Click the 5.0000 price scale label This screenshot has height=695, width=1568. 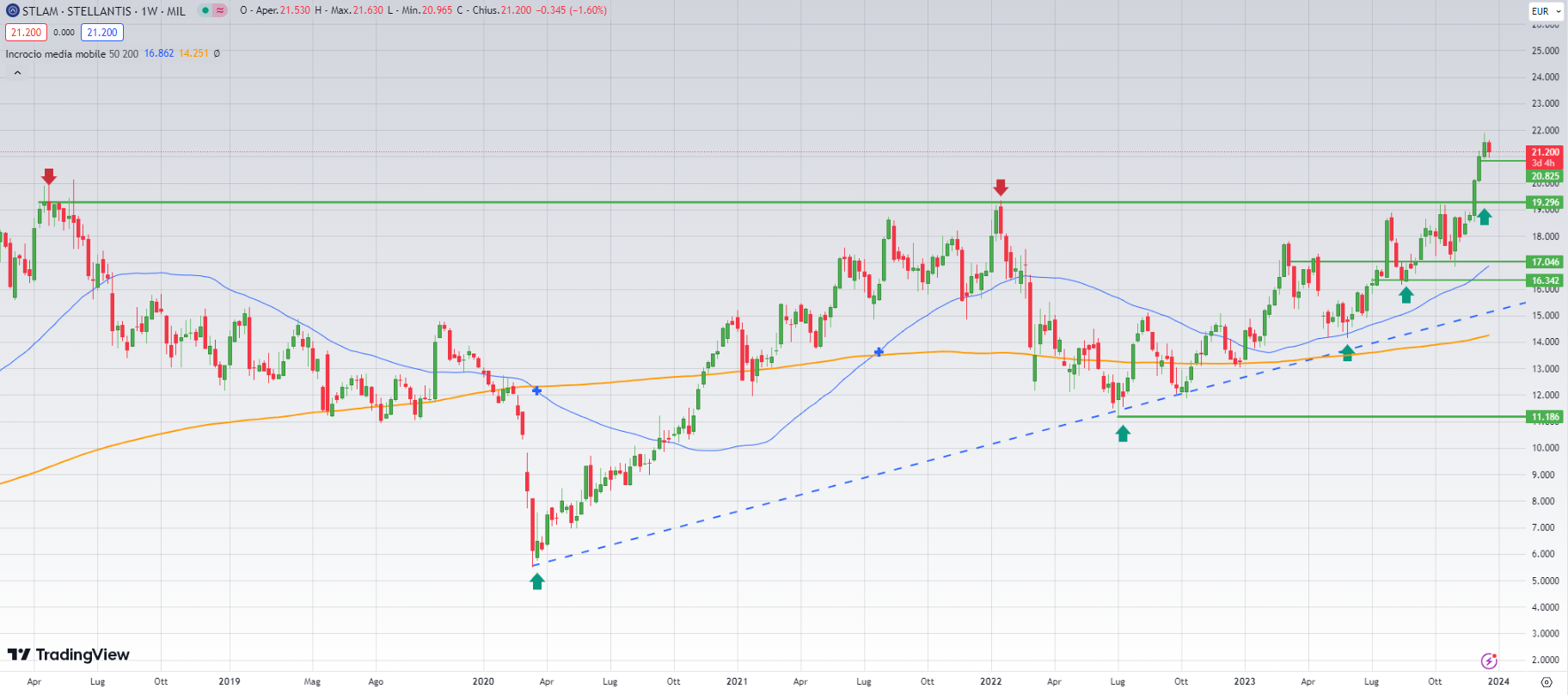(x=1545, y=581)
